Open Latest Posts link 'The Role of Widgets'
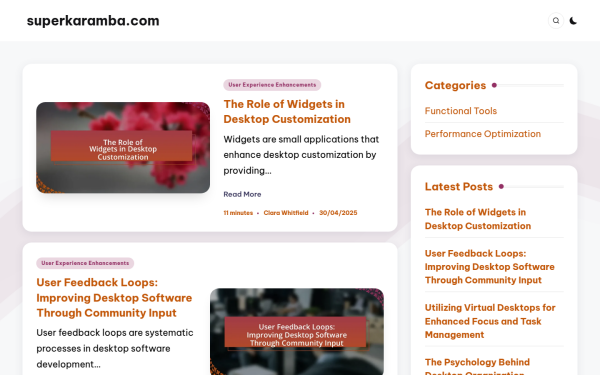The height and width of the screenshot is (375, 600). click(x=478, y=219)
